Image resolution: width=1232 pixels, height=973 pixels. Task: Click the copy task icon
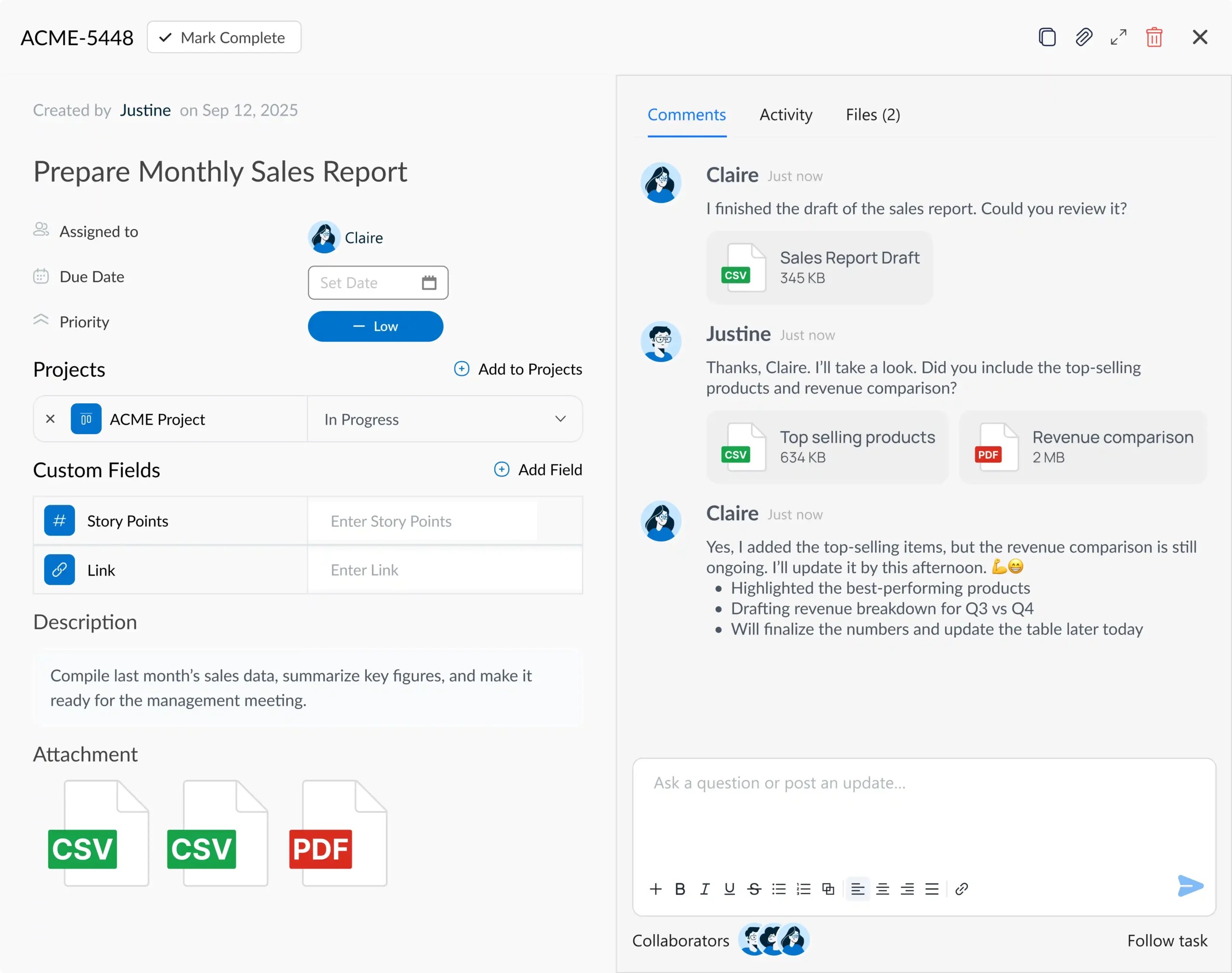[1047, 37]
